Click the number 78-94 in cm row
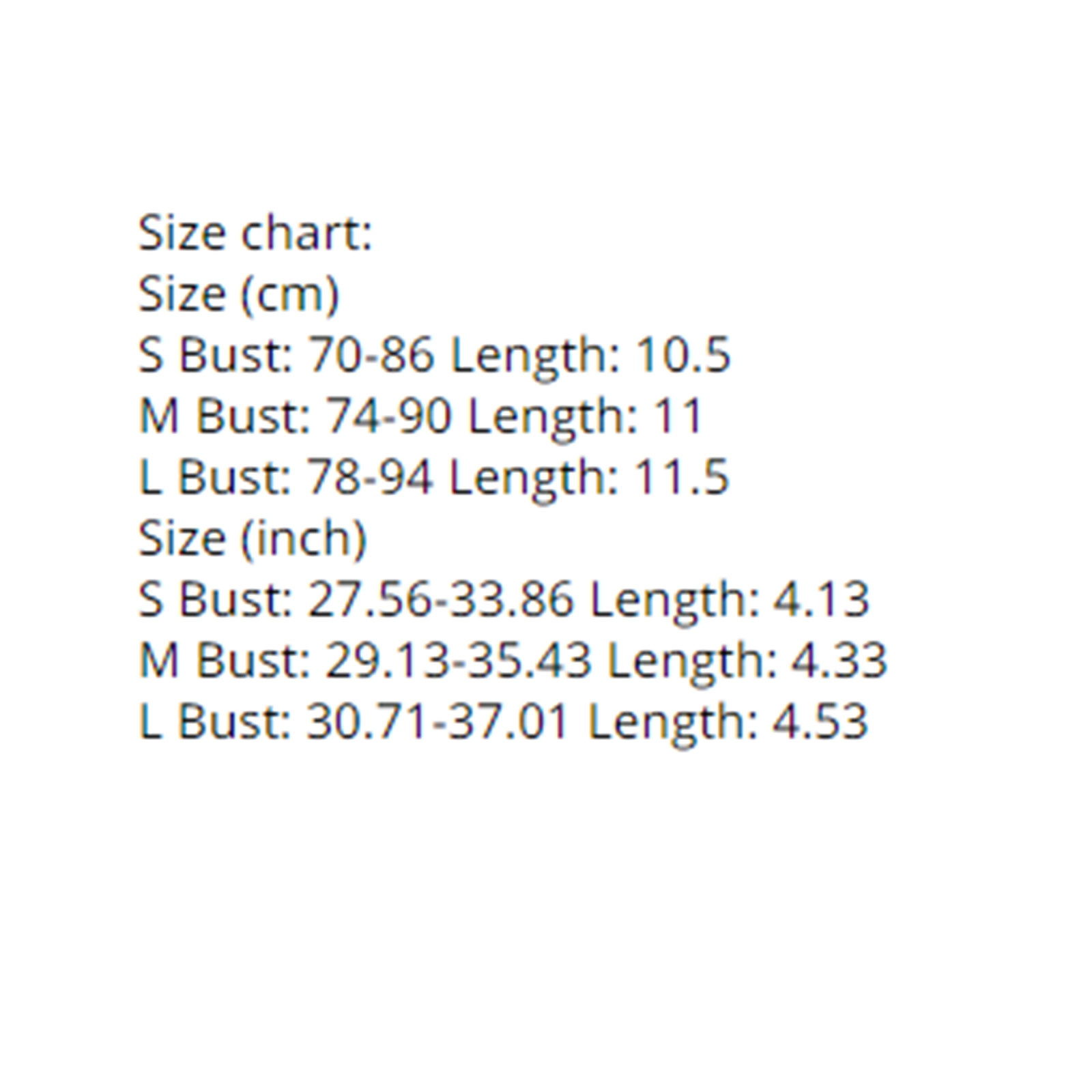Screen dimensions: 1092x1092 369,477
